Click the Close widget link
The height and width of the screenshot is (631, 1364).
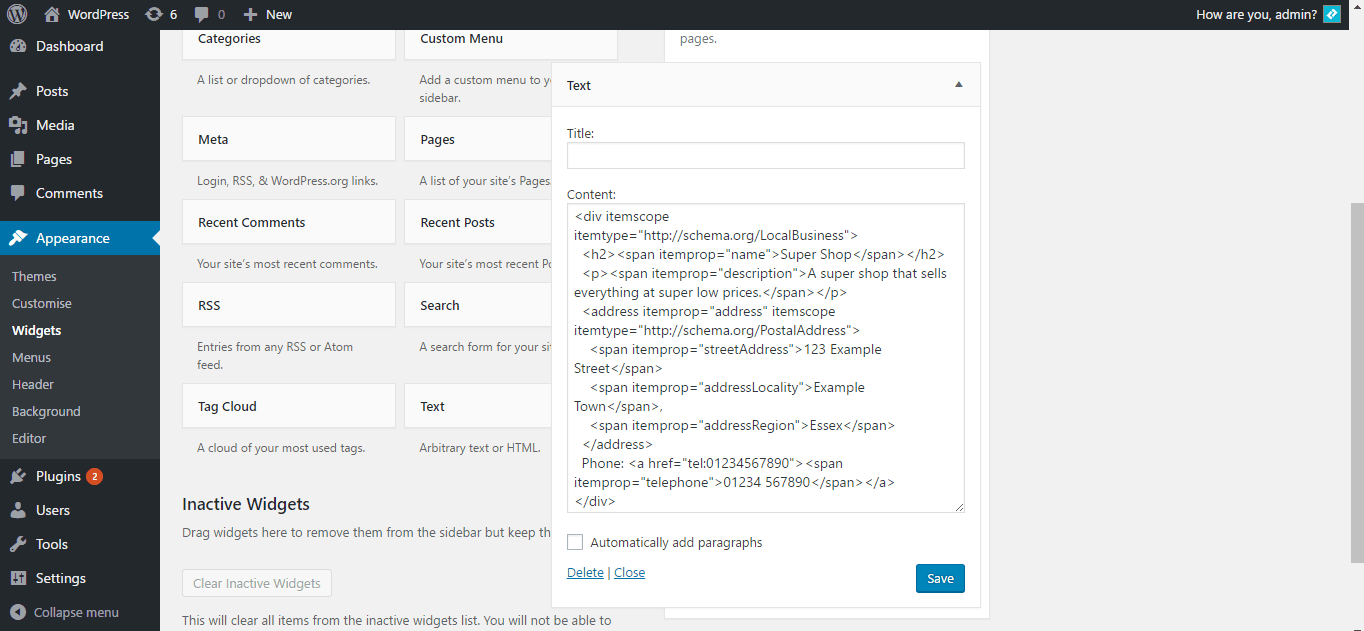tap(629, 572)
